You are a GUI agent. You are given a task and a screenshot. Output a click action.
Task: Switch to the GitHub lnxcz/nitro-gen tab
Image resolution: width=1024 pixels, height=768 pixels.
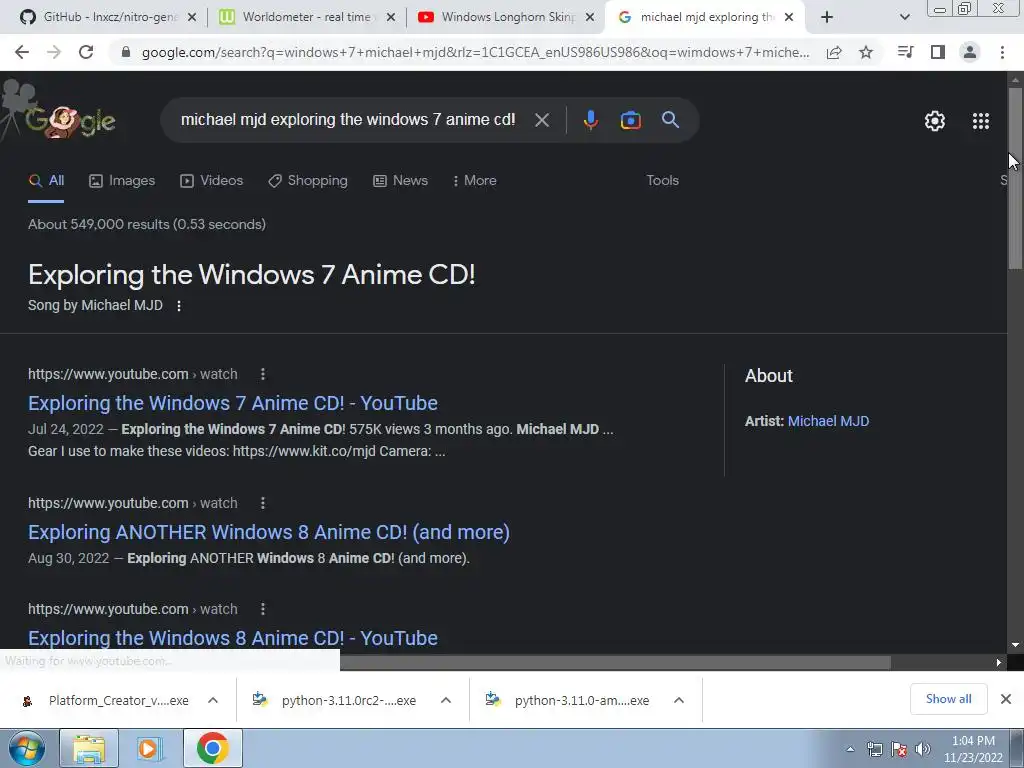(x=109, y=18)
